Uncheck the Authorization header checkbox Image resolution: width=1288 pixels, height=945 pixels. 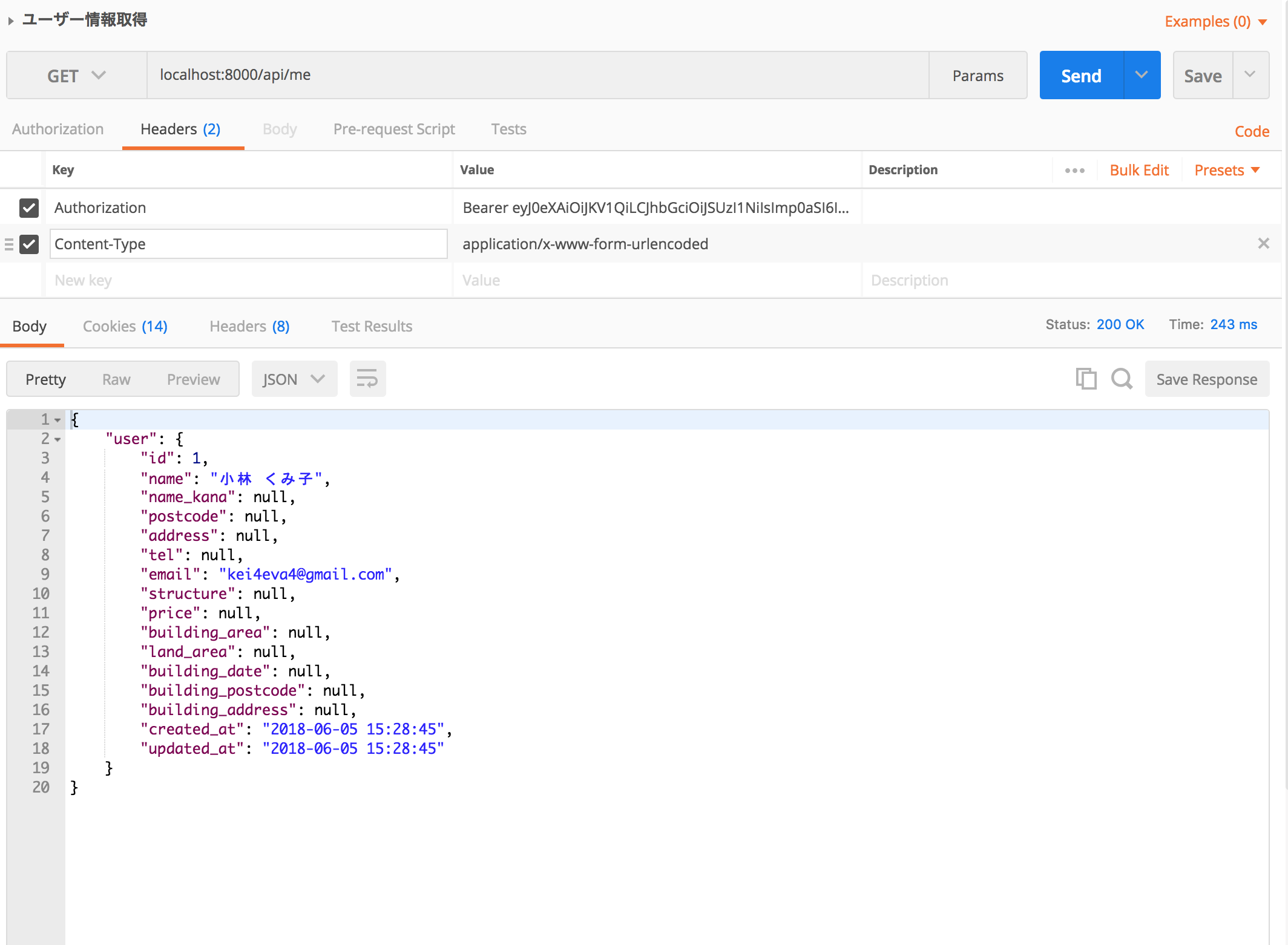coord(29,208)
